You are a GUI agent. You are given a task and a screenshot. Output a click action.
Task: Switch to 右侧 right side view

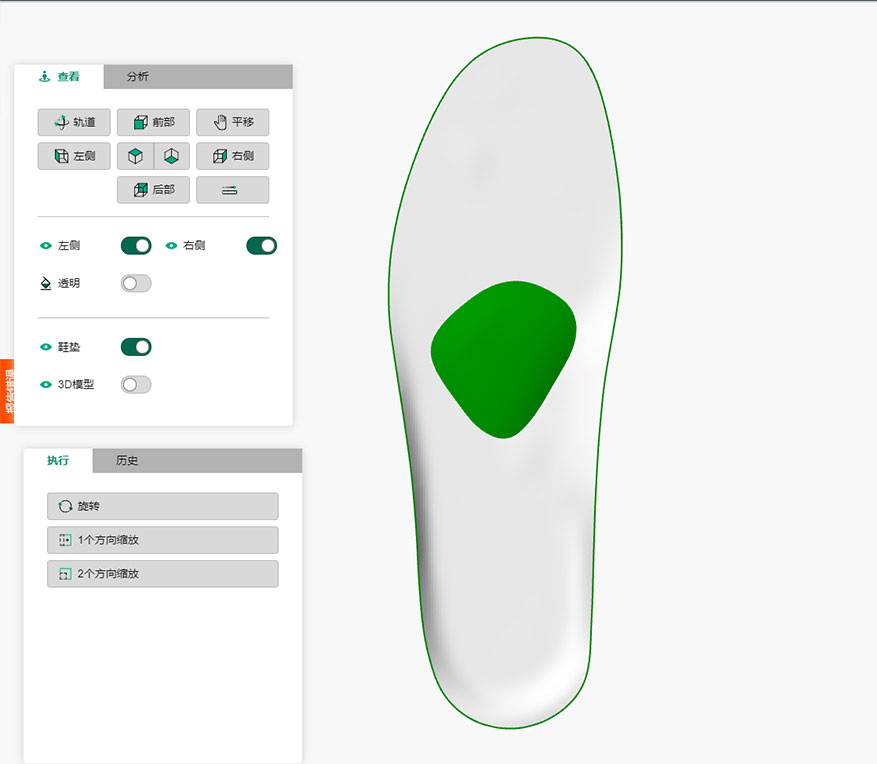point(232,156)
